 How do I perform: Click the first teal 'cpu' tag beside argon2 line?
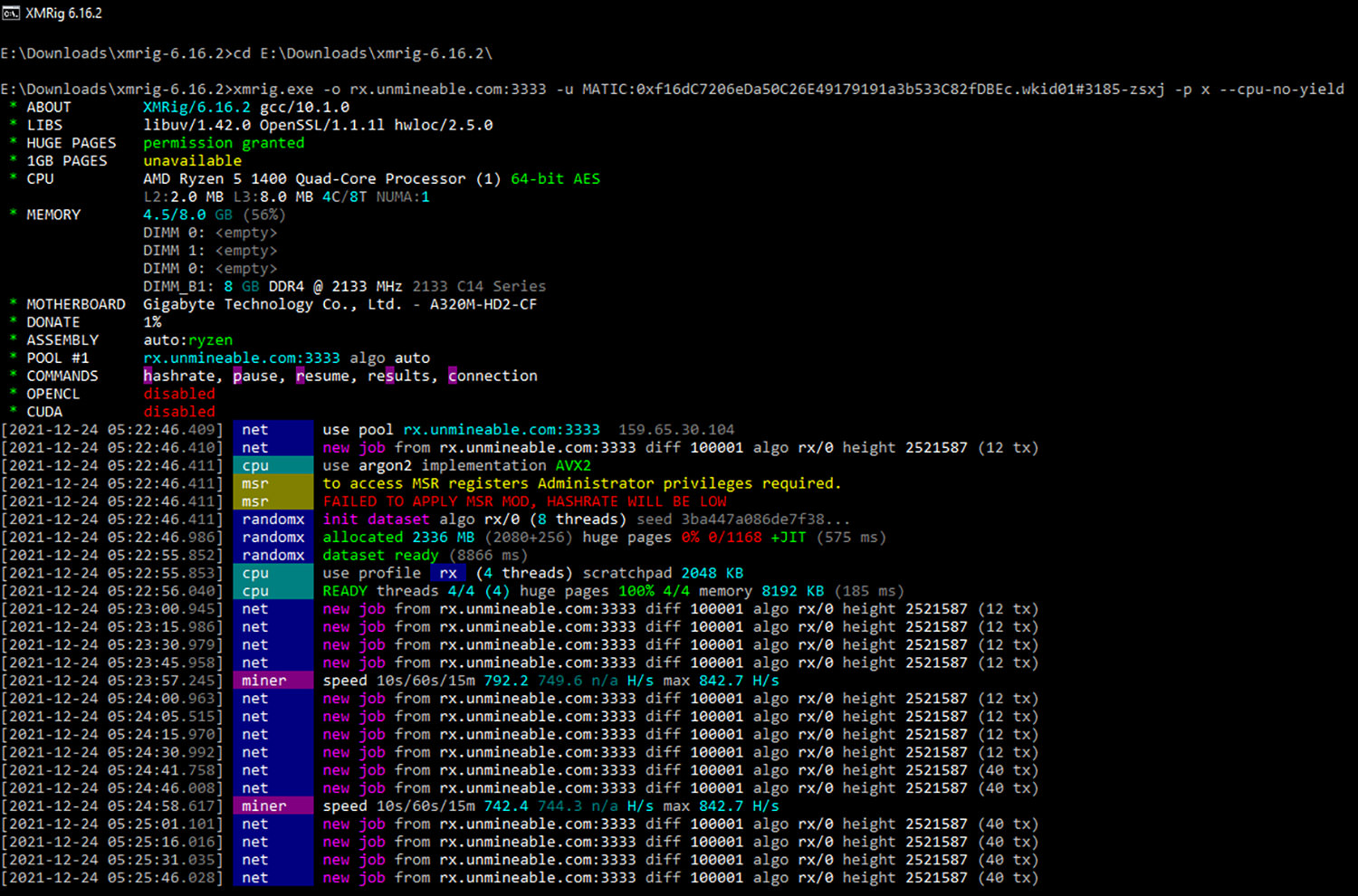[x=273, y=465]
